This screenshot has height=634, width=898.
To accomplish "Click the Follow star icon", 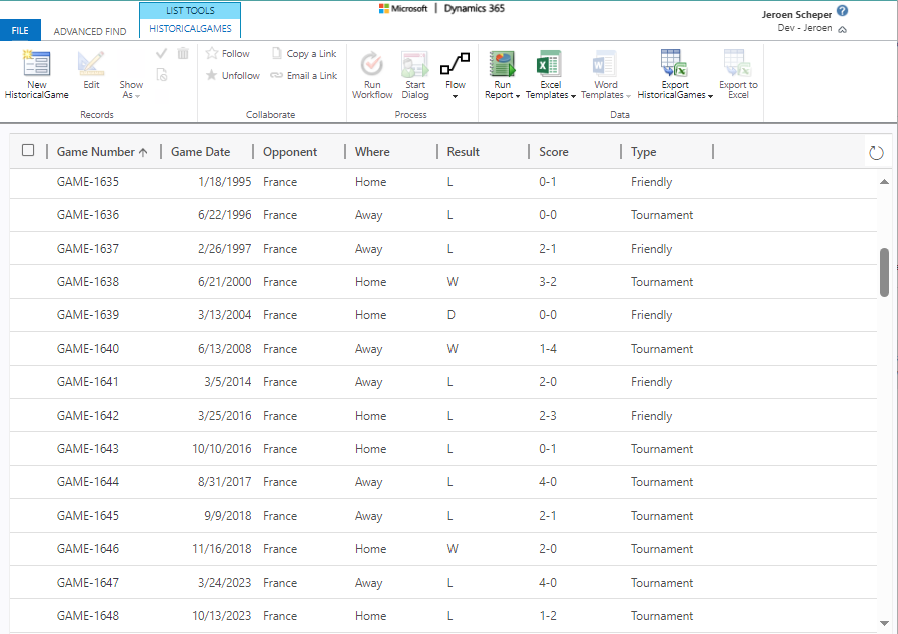I will coord(212,53).
